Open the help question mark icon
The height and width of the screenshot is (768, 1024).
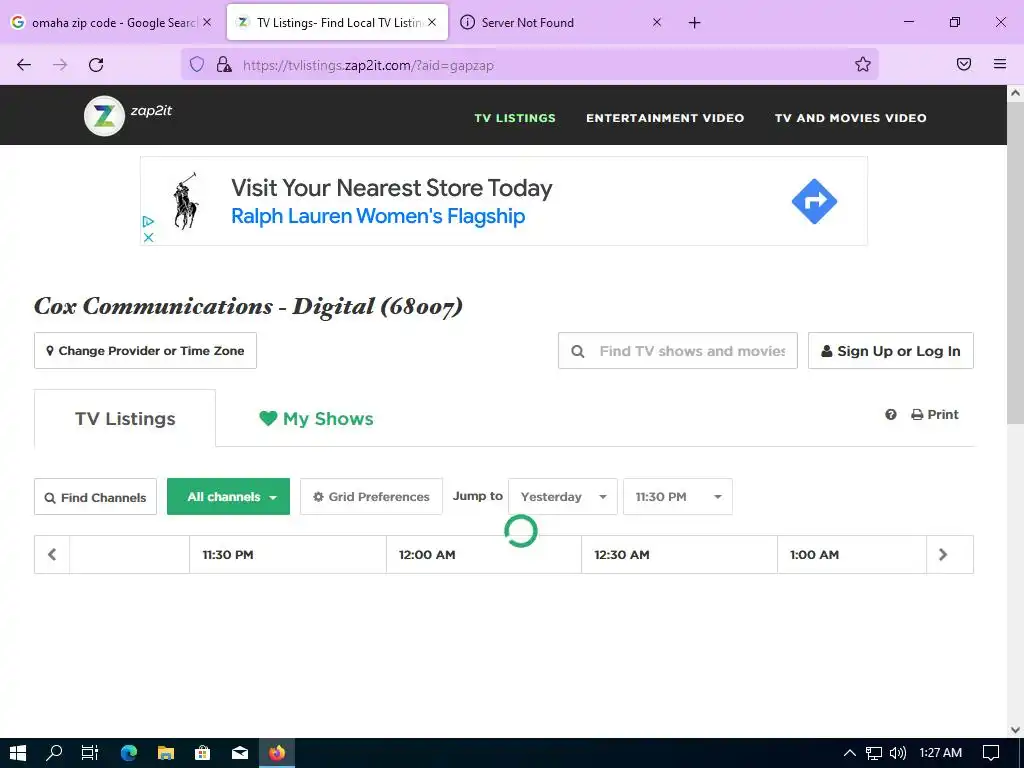point(891,415)
